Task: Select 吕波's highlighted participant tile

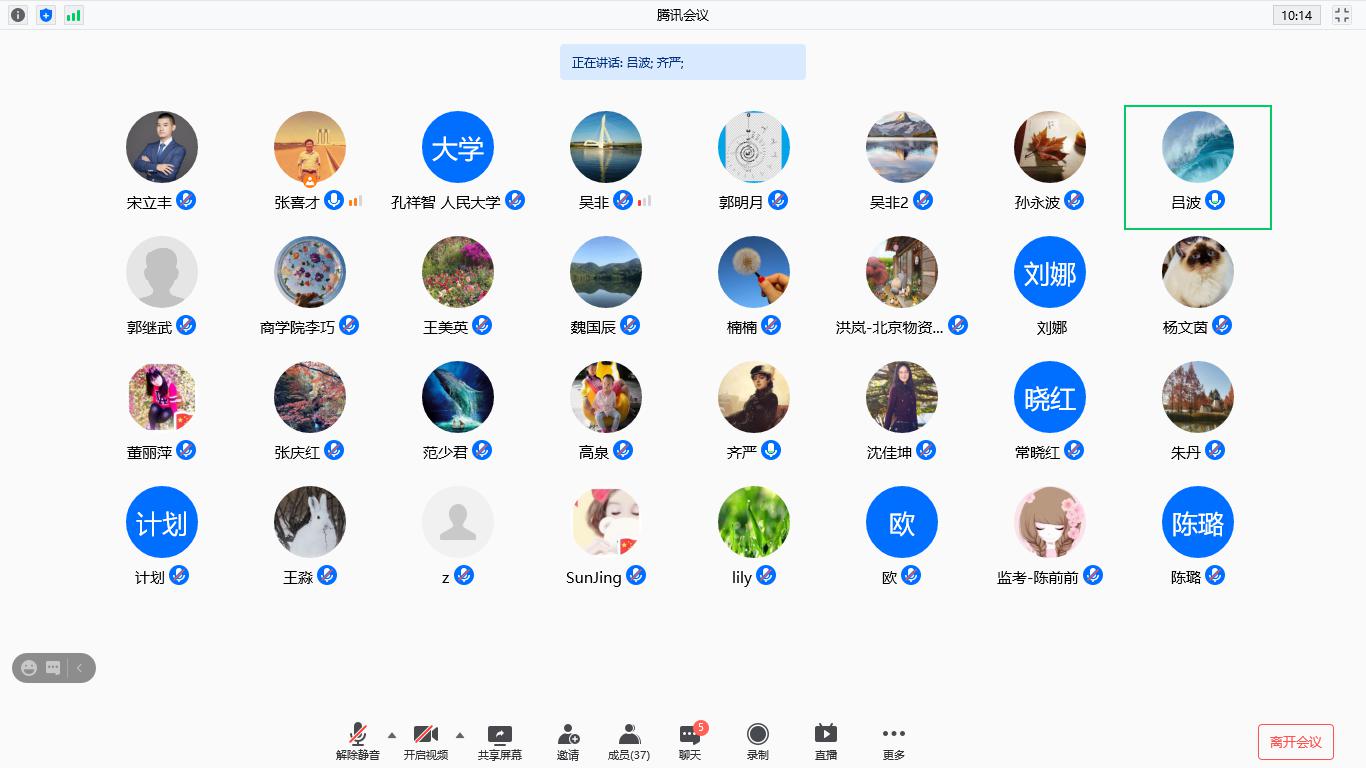Action: [x=1197, y=167]
